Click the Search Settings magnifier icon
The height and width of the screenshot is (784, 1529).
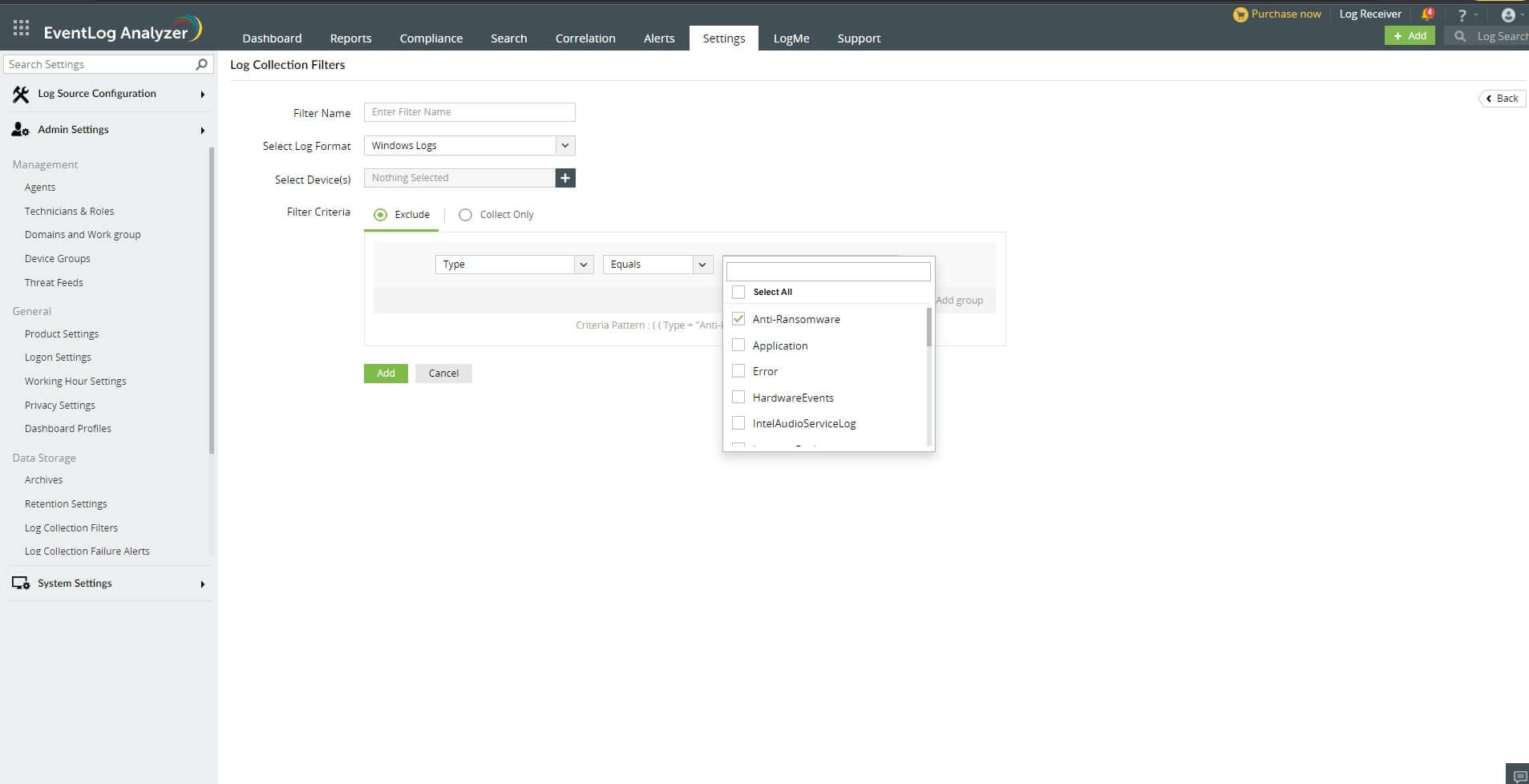[x=202, y=64]
